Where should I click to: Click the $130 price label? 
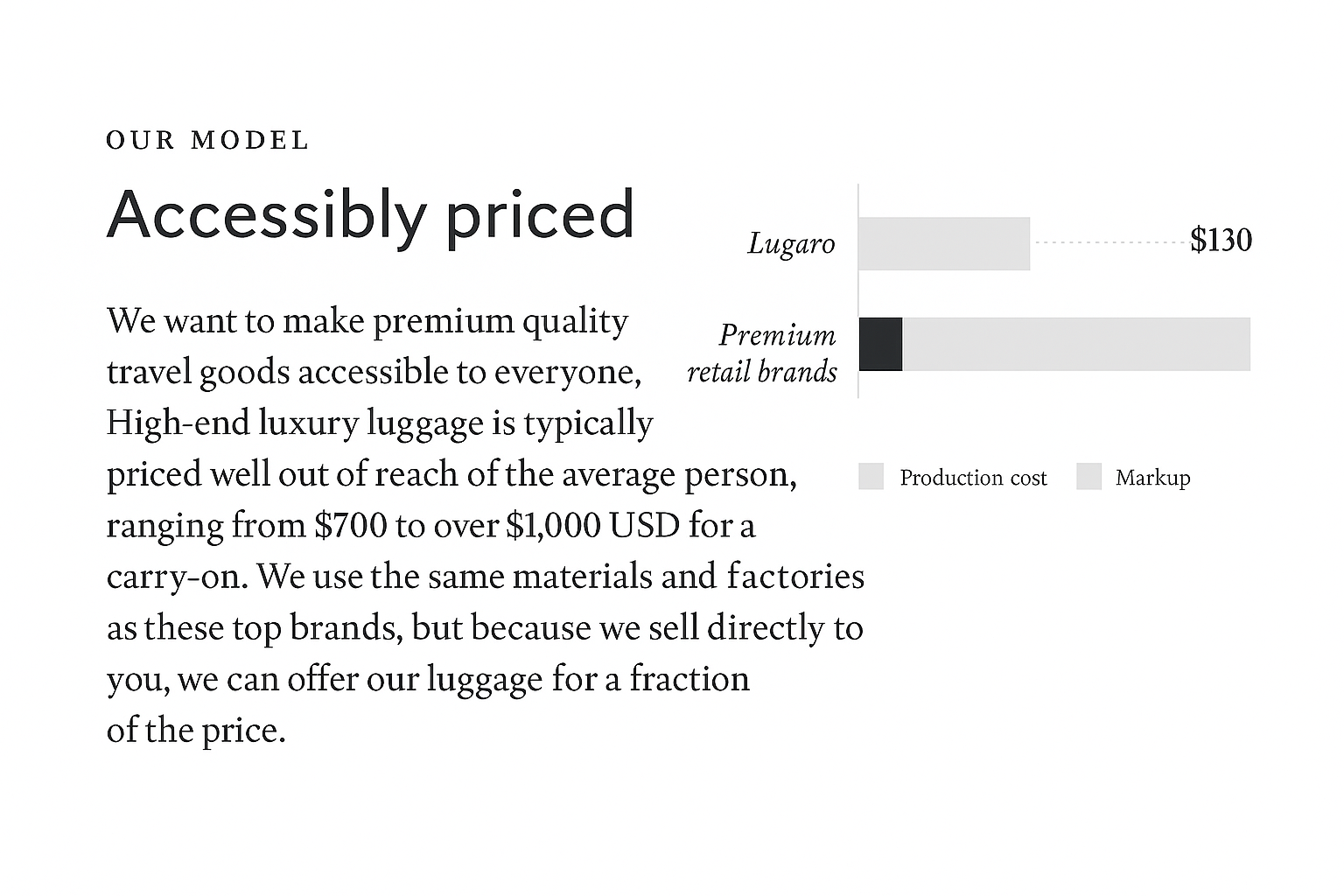1221,240
